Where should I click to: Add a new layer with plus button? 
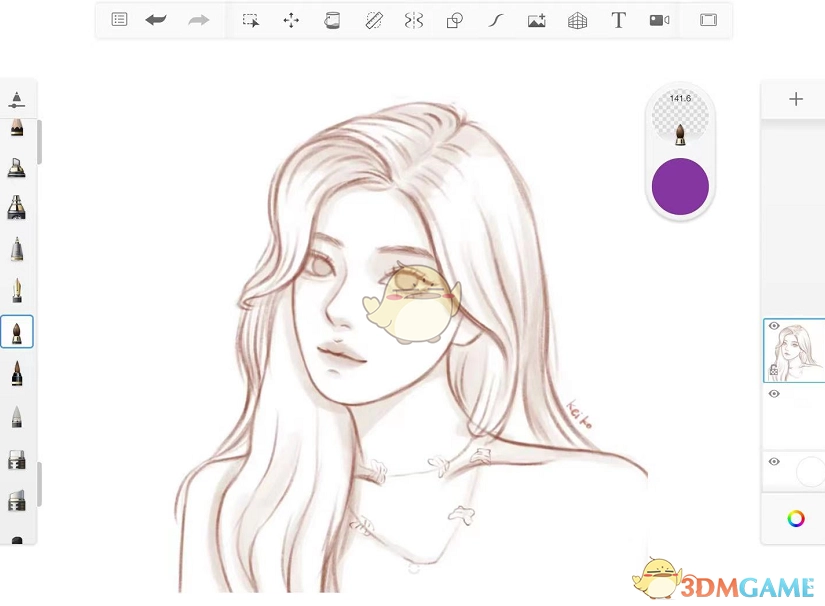click(x=796, y=99)
